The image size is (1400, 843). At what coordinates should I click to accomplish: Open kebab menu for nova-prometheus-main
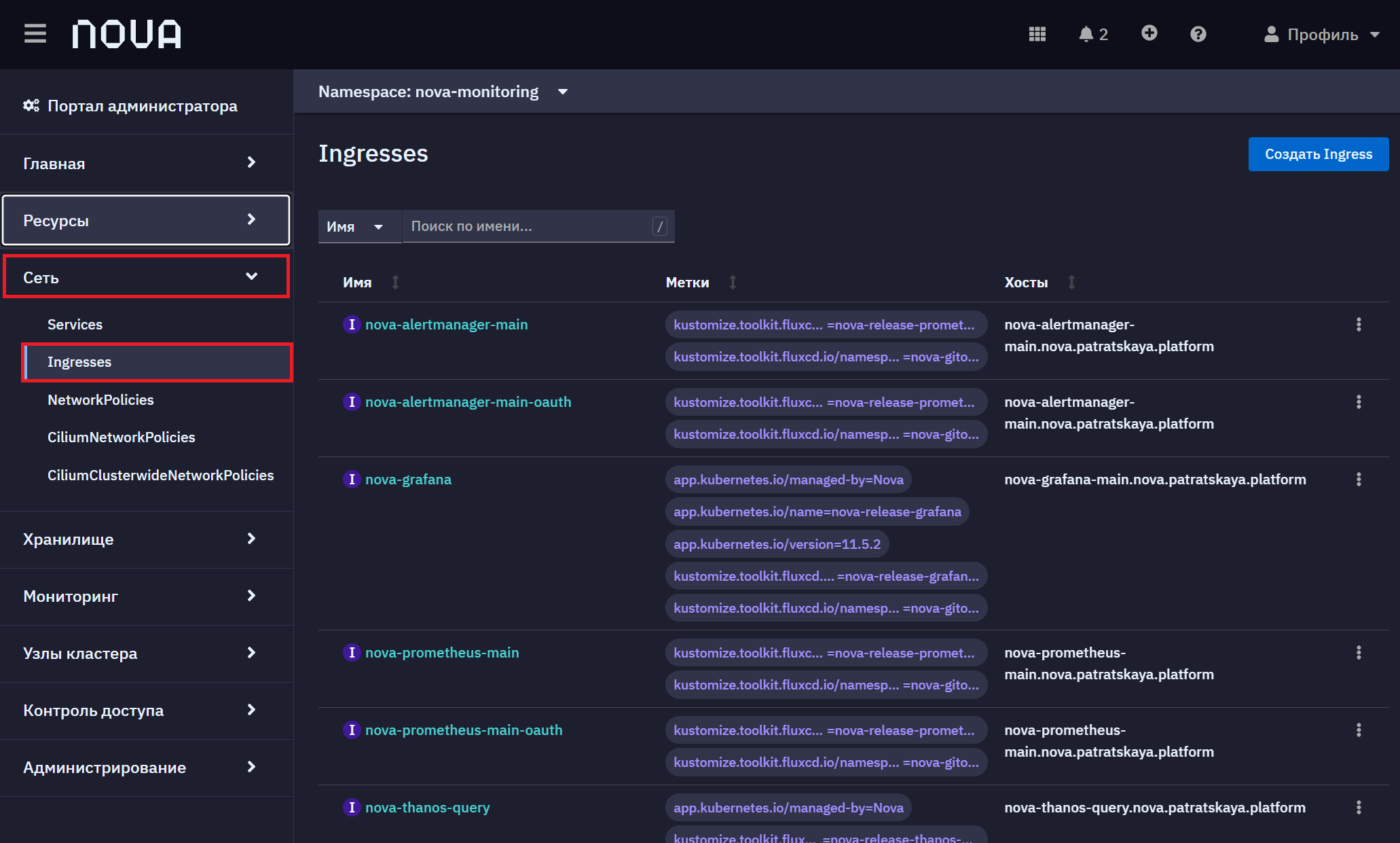[1359, 653]
